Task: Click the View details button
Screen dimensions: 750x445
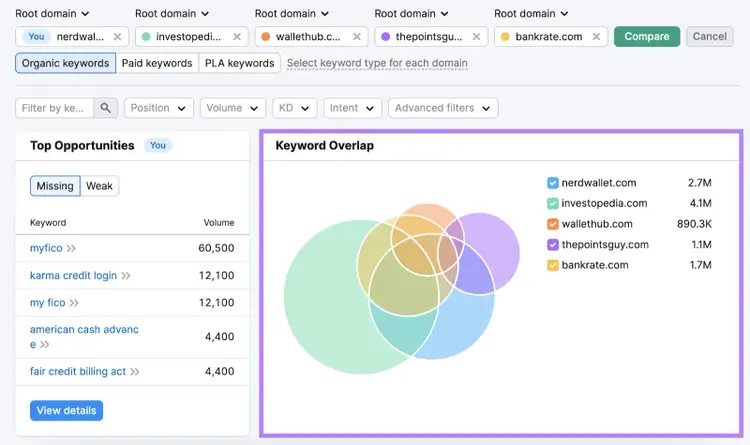Action: tap(66, 411)
